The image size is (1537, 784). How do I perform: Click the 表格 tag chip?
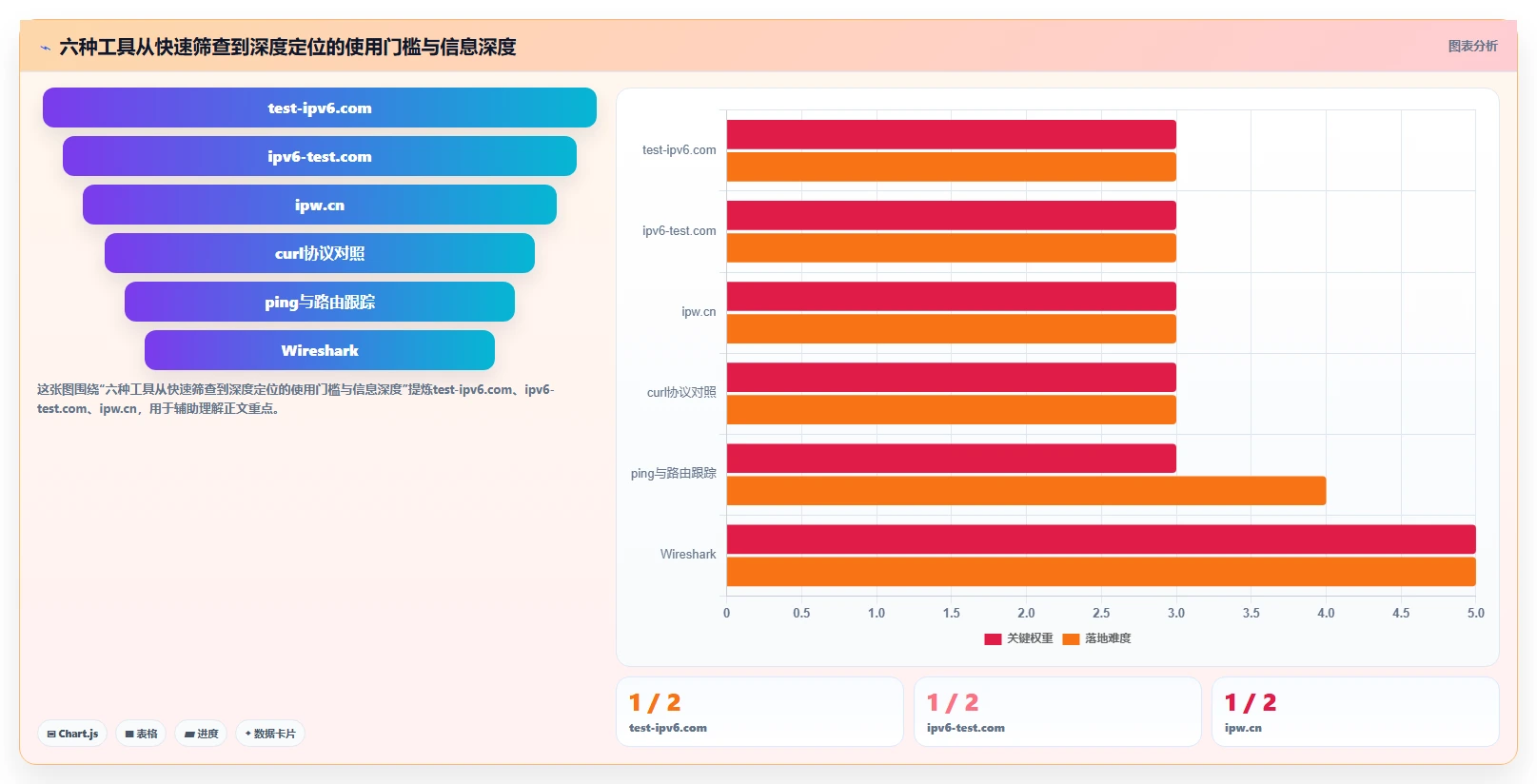coord(141,734)
